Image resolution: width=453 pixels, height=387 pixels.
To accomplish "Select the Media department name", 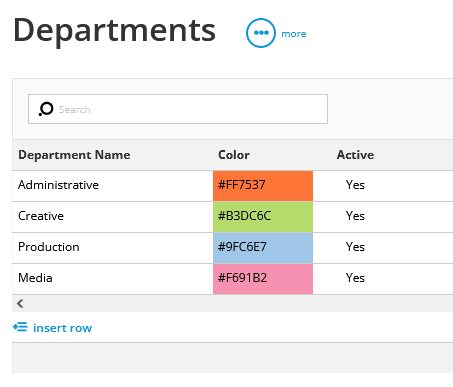I will [35, 278].
